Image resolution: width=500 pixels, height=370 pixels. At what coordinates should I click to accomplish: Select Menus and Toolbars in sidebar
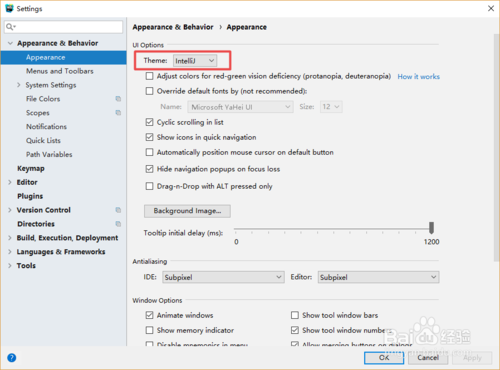click(60, 71)
